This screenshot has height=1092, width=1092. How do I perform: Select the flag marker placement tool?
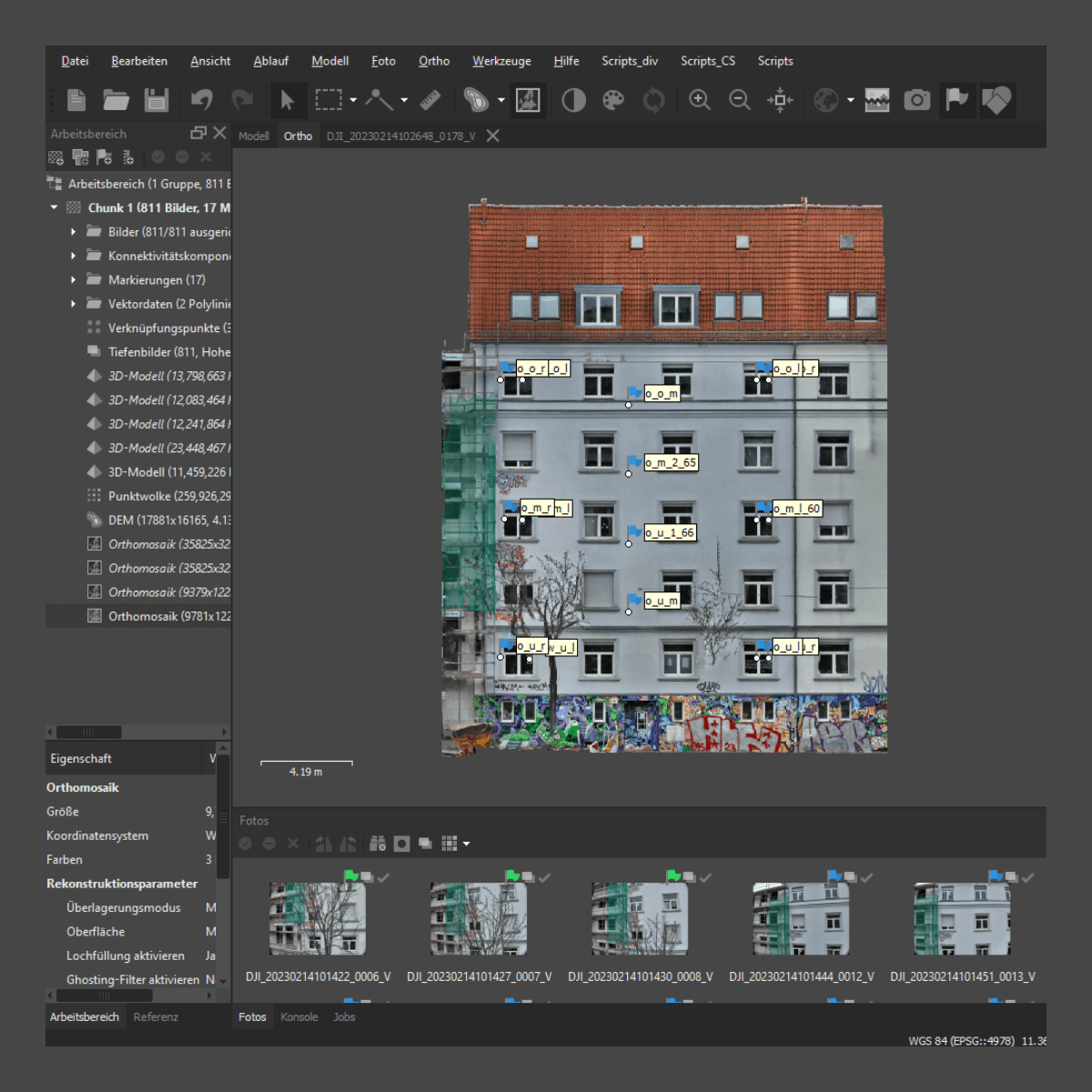click(x=957, y=100)
